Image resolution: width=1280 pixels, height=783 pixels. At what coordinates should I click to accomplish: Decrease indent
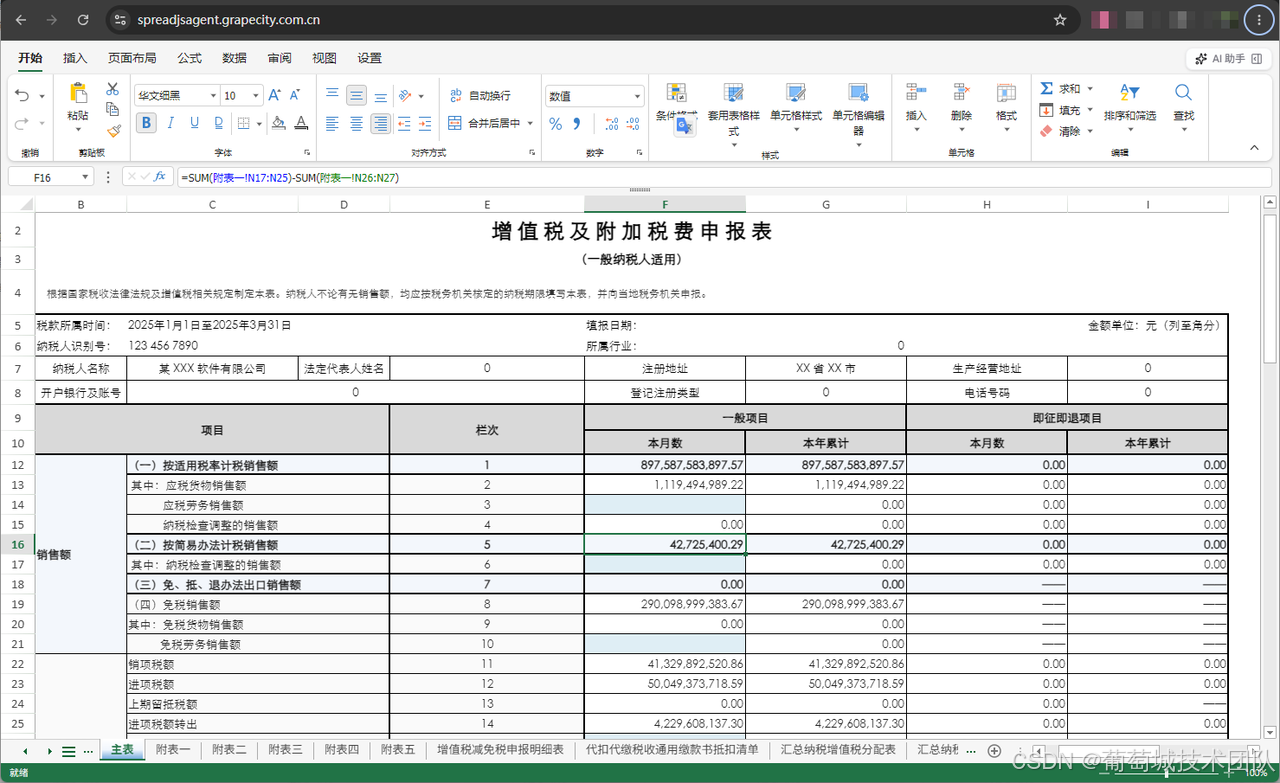tap(406, 124)
